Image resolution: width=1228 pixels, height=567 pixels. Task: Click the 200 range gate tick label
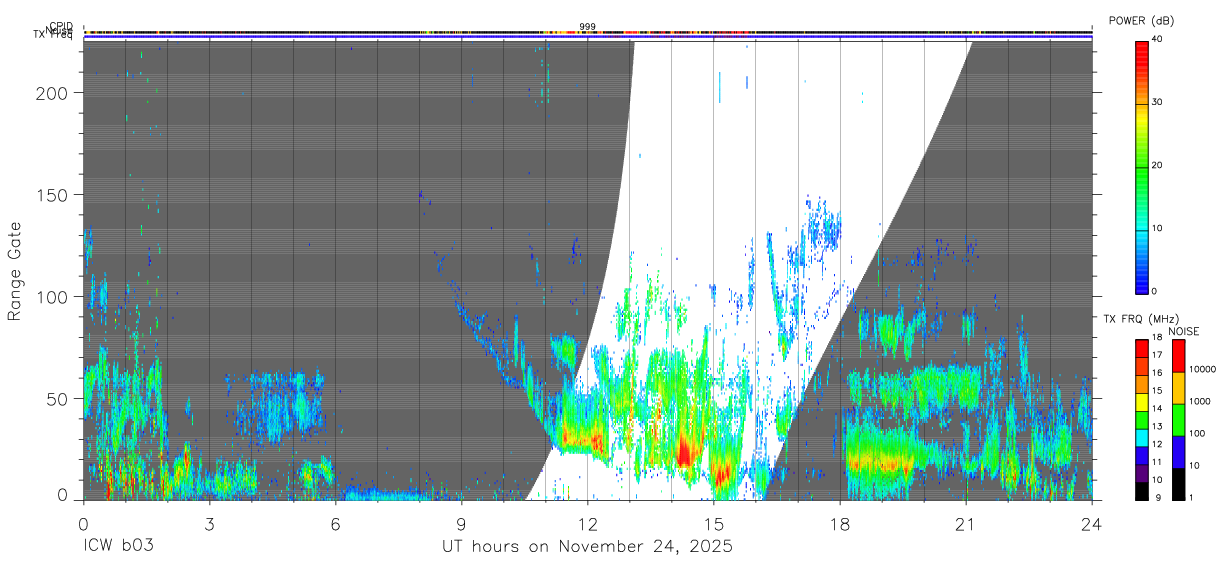[60, 92]
